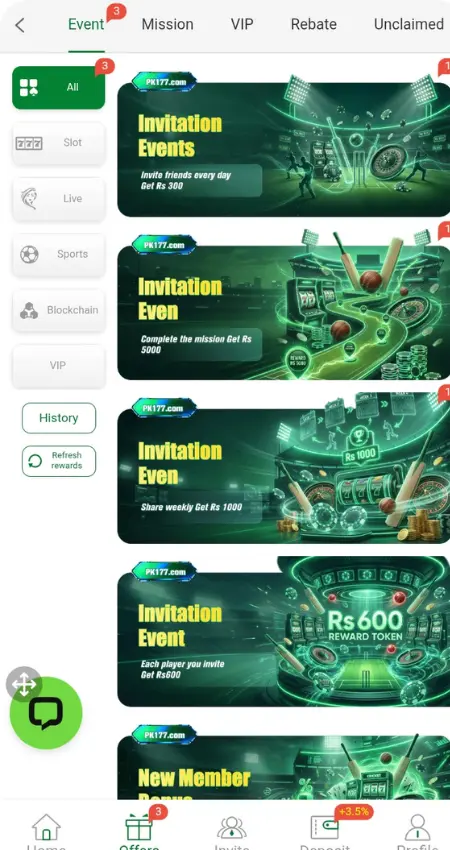Viewport: 450px width, 850px height.
Task: Select the Live category
Action: pyautogui.click(x=59, y=199)
